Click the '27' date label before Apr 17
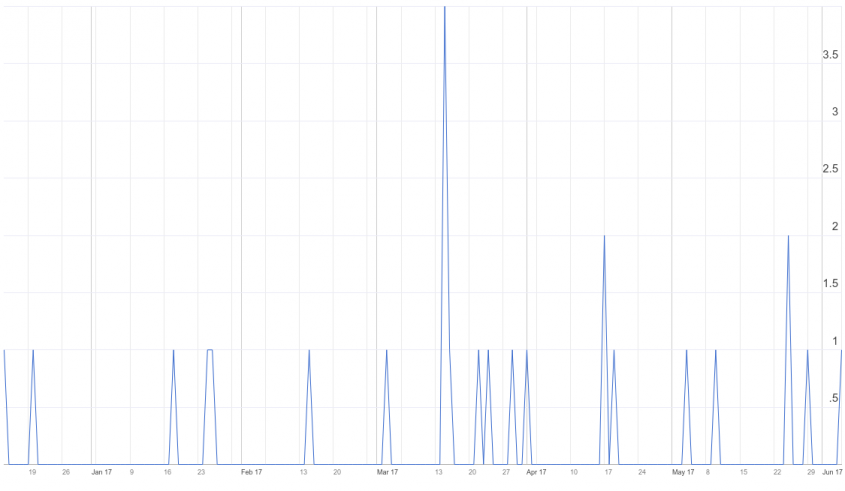 pyautogui.click(x=506, y=472)
